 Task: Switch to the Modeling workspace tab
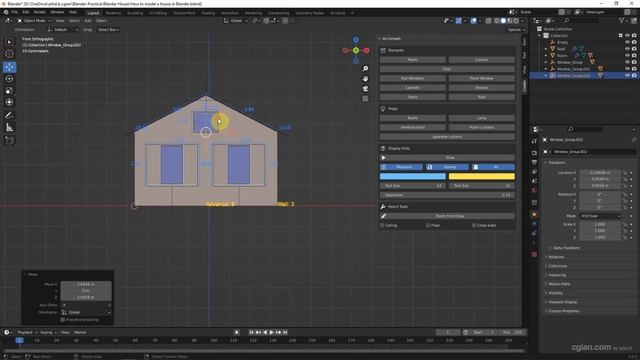(x=113, y=13)
